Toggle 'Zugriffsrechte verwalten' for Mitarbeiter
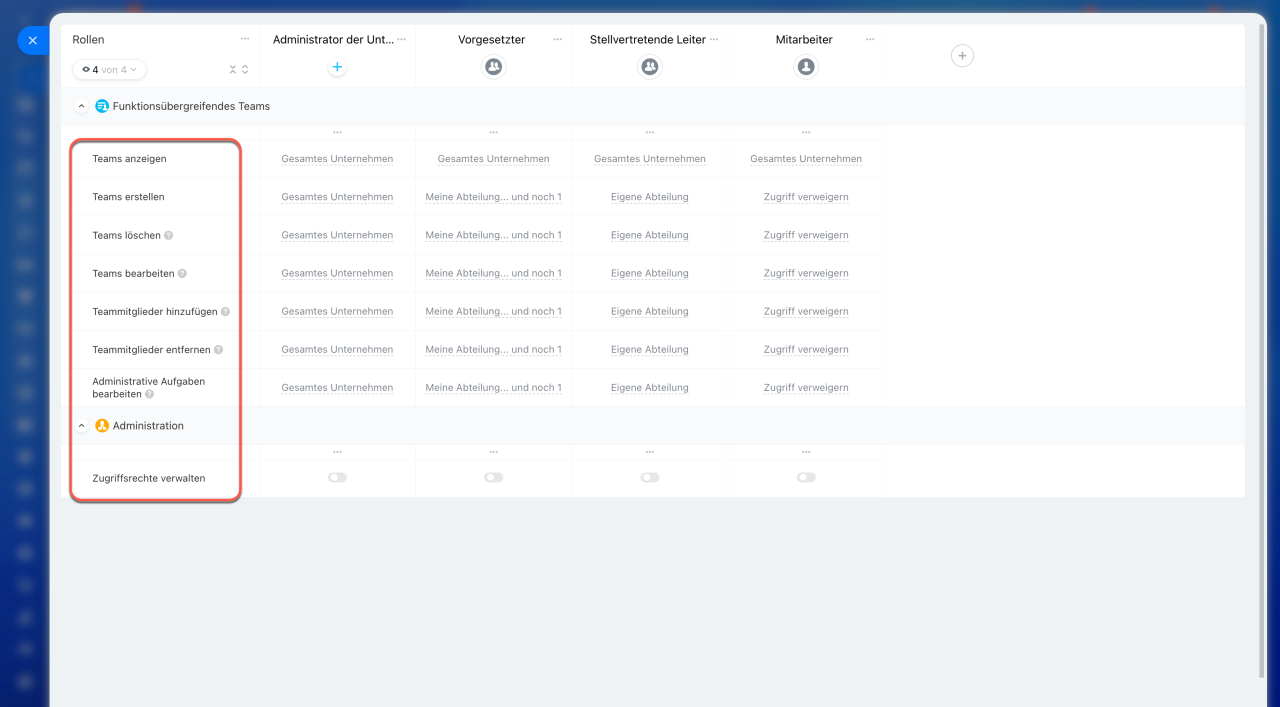Viewport: 1280px width, 707px height. (806, 478)
